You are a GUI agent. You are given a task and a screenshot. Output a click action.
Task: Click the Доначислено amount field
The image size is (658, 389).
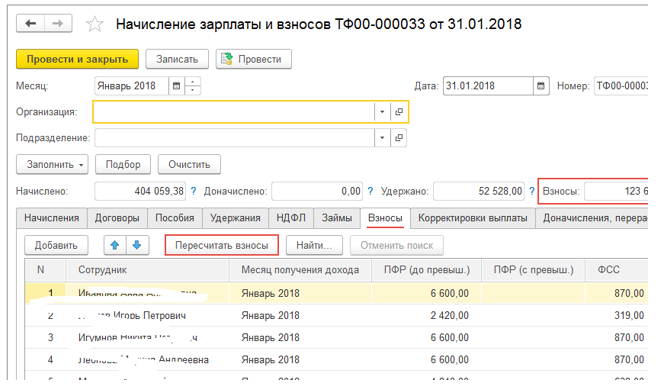[317, 191]
